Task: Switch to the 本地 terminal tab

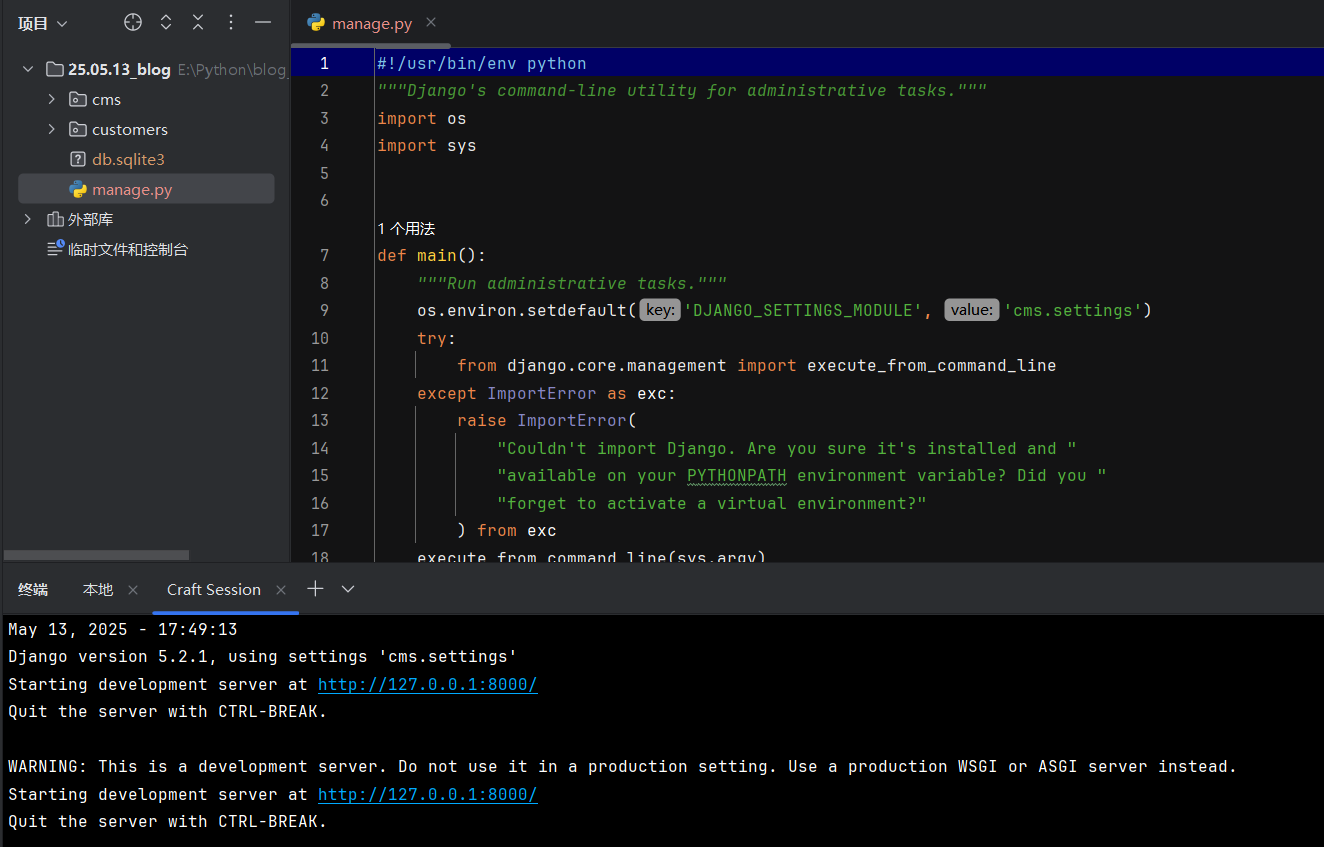Action: [x=98, y=590]
